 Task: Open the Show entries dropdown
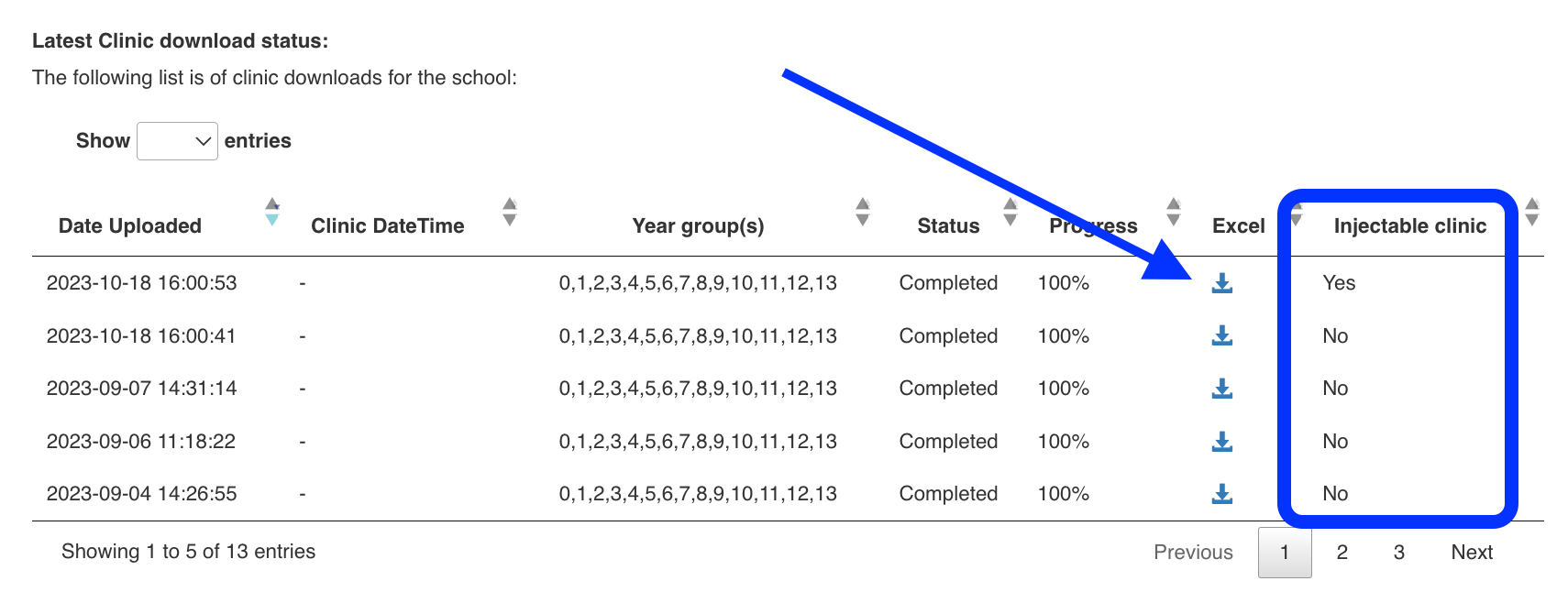point(177,141)
